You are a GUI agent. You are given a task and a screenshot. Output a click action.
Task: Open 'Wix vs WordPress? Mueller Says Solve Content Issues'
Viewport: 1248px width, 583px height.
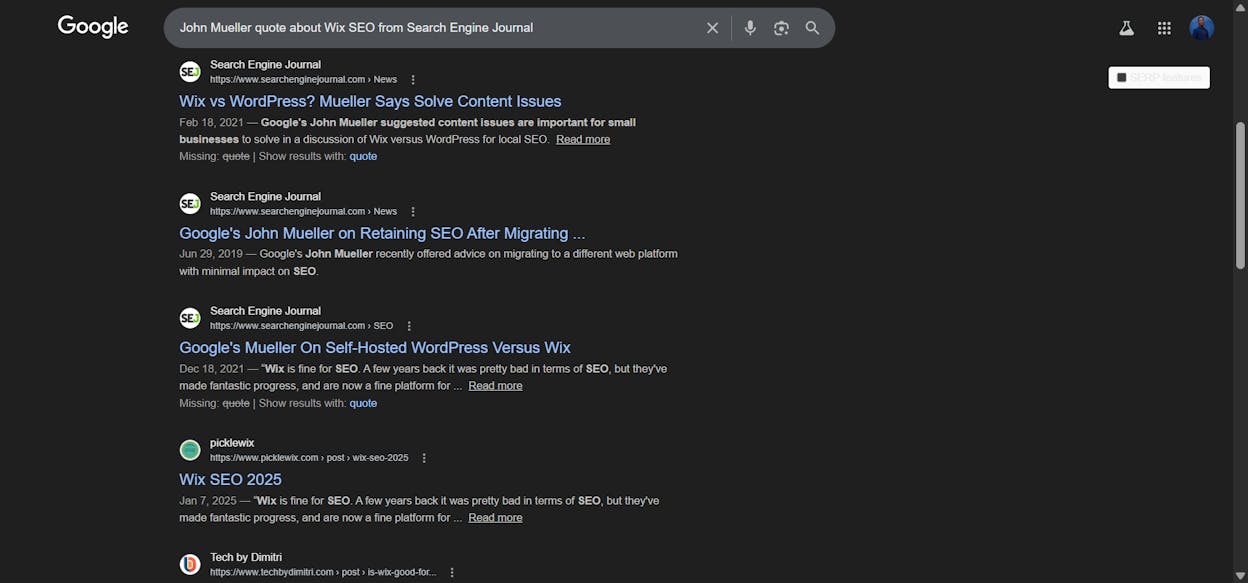[x=370, y=101]
